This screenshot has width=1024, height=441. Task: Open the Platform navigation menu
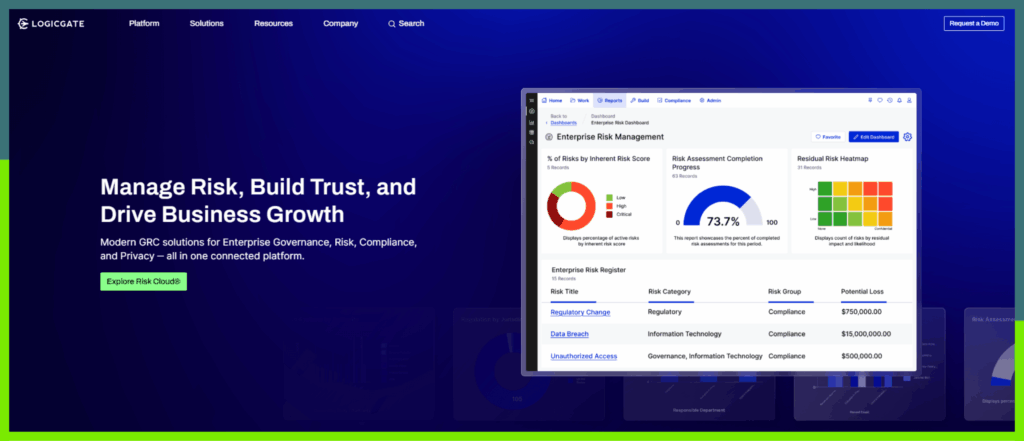(x=144, y=24)
